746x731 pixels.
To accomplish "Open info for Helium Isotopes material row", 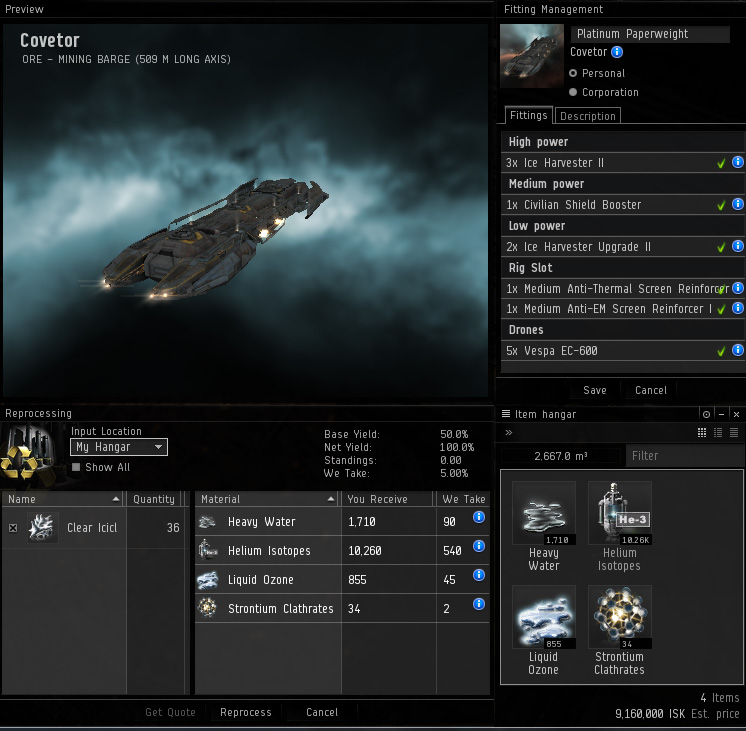I will pos(479,546).
